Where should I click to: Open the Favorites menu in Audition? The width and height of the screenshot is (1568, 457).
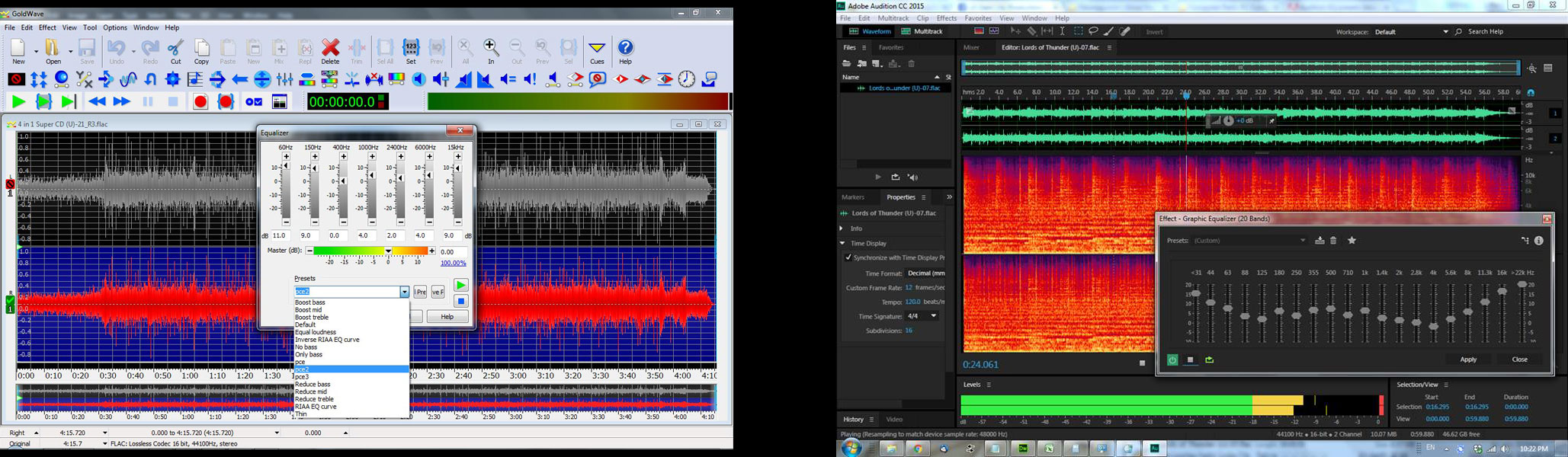978,18
